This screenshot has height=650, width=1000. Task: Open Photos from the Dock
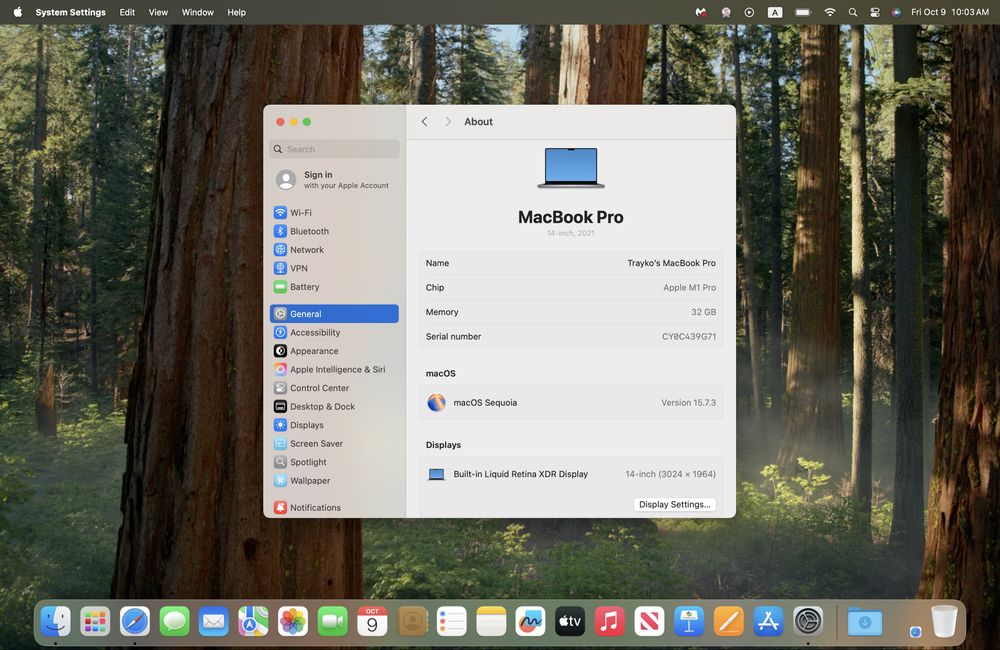293,621
